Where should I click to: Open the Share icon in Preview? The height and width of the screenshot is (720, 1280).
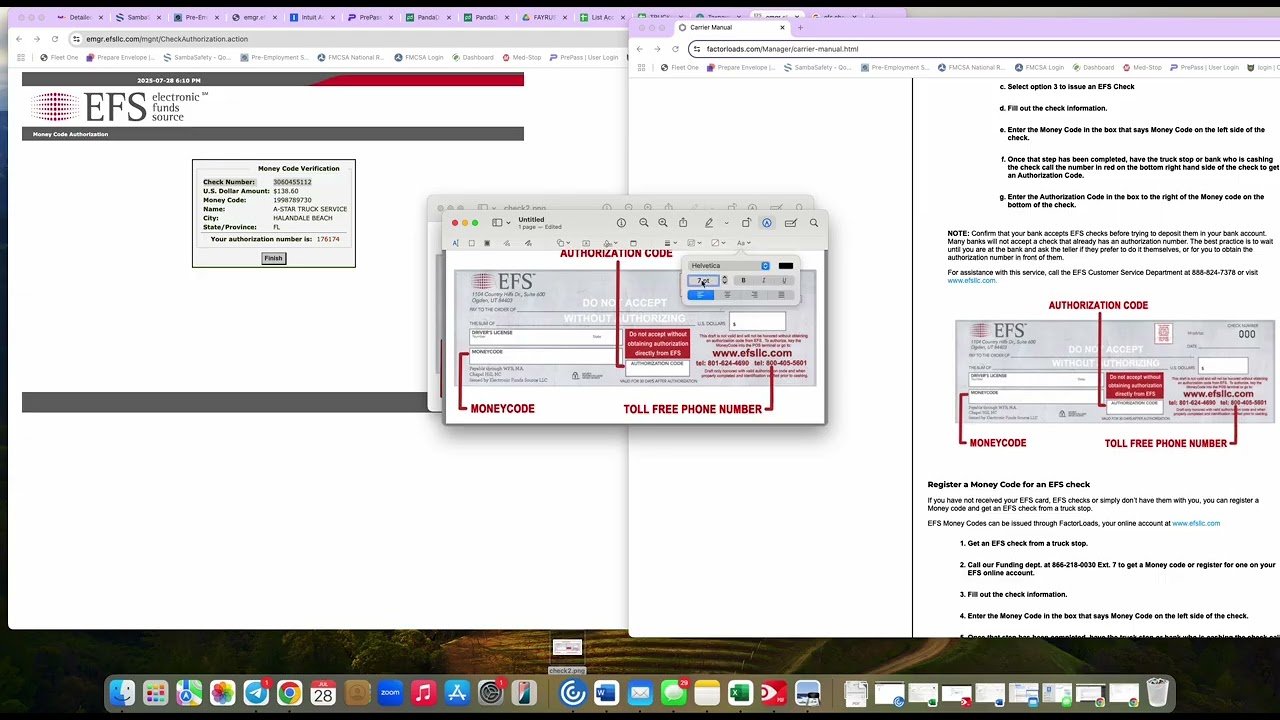[x=683, y=223]
